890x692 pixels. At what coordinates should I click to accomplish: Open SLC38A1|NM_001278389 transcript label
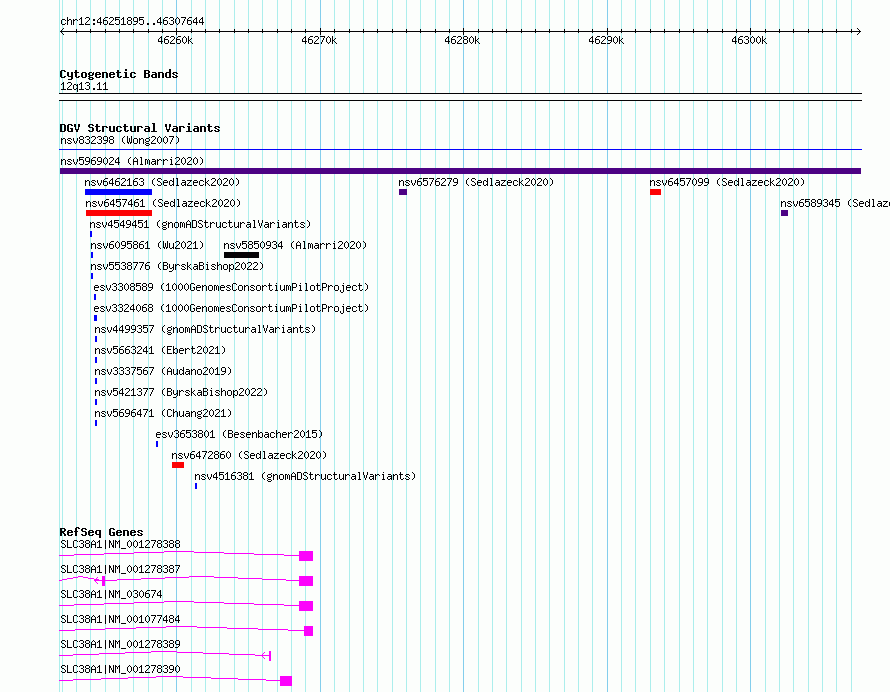[x=120, y=644]
